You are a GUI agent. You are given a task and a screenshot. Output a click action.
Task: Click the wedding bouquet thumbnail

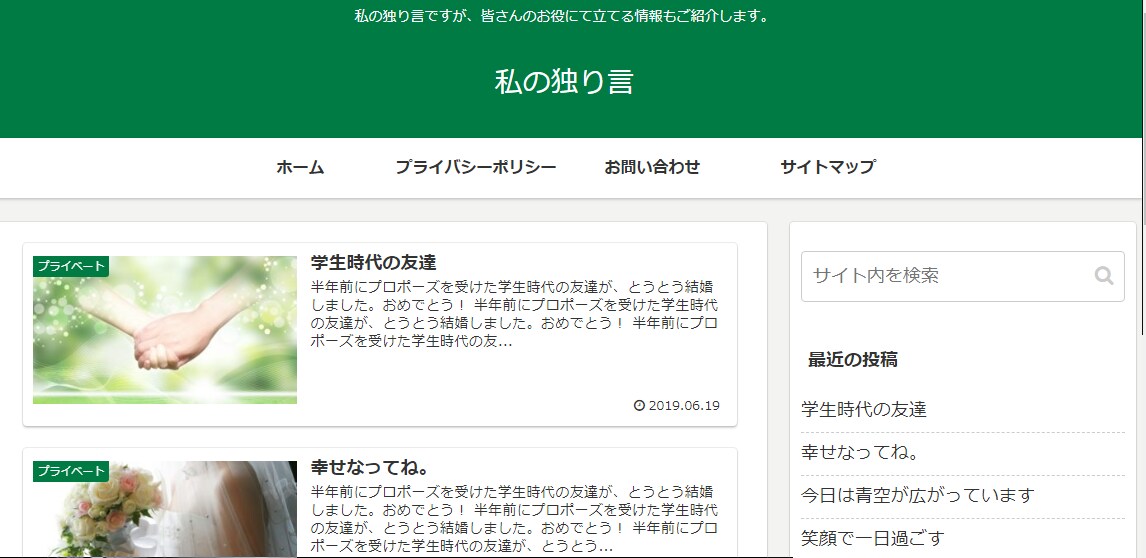coord(165,509)
